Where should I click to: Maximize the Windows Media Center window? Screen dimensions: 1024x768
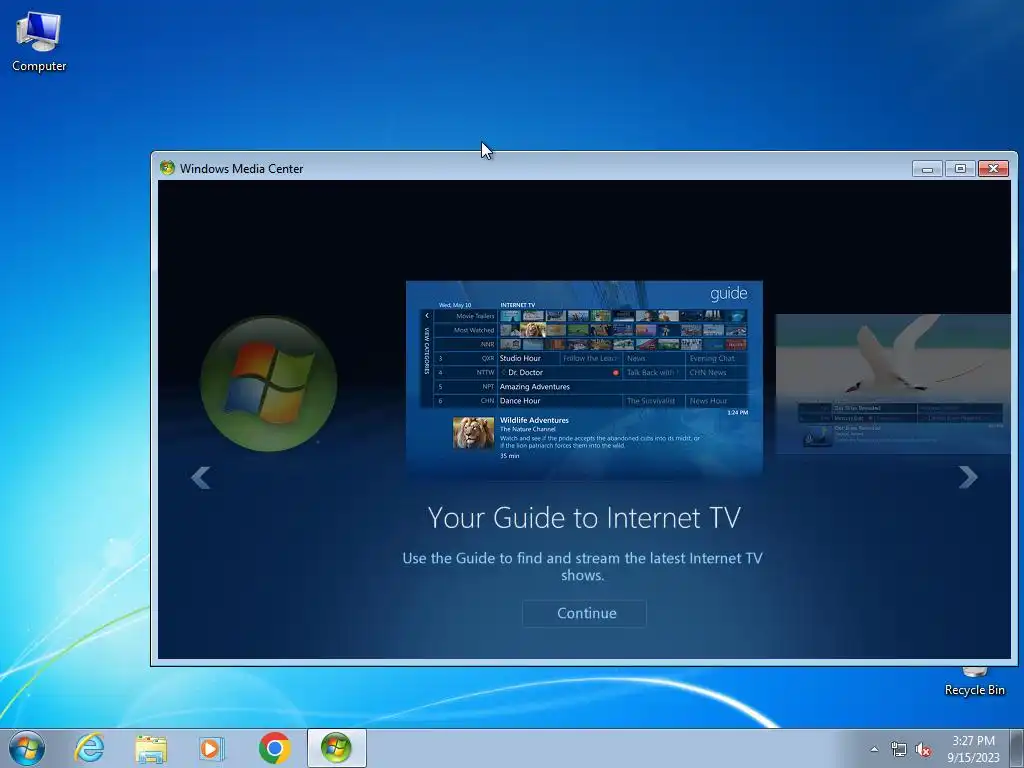click(960, 168)
